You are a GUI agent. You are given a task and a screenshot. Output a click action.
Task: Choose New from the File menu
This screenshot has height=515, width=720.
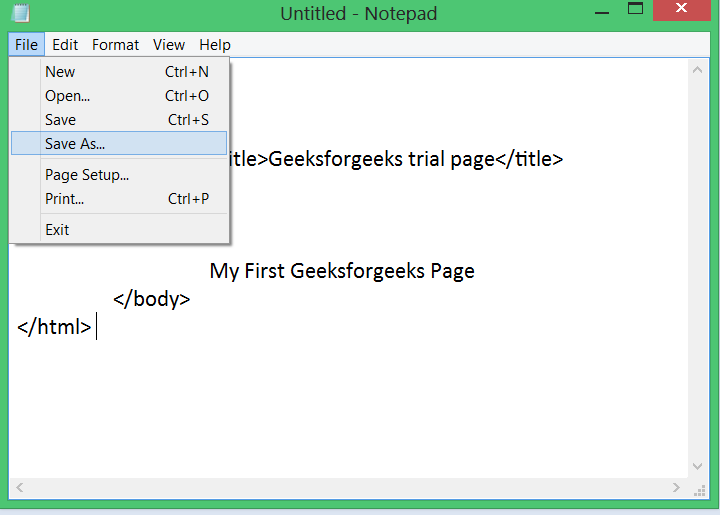[119, 72]
